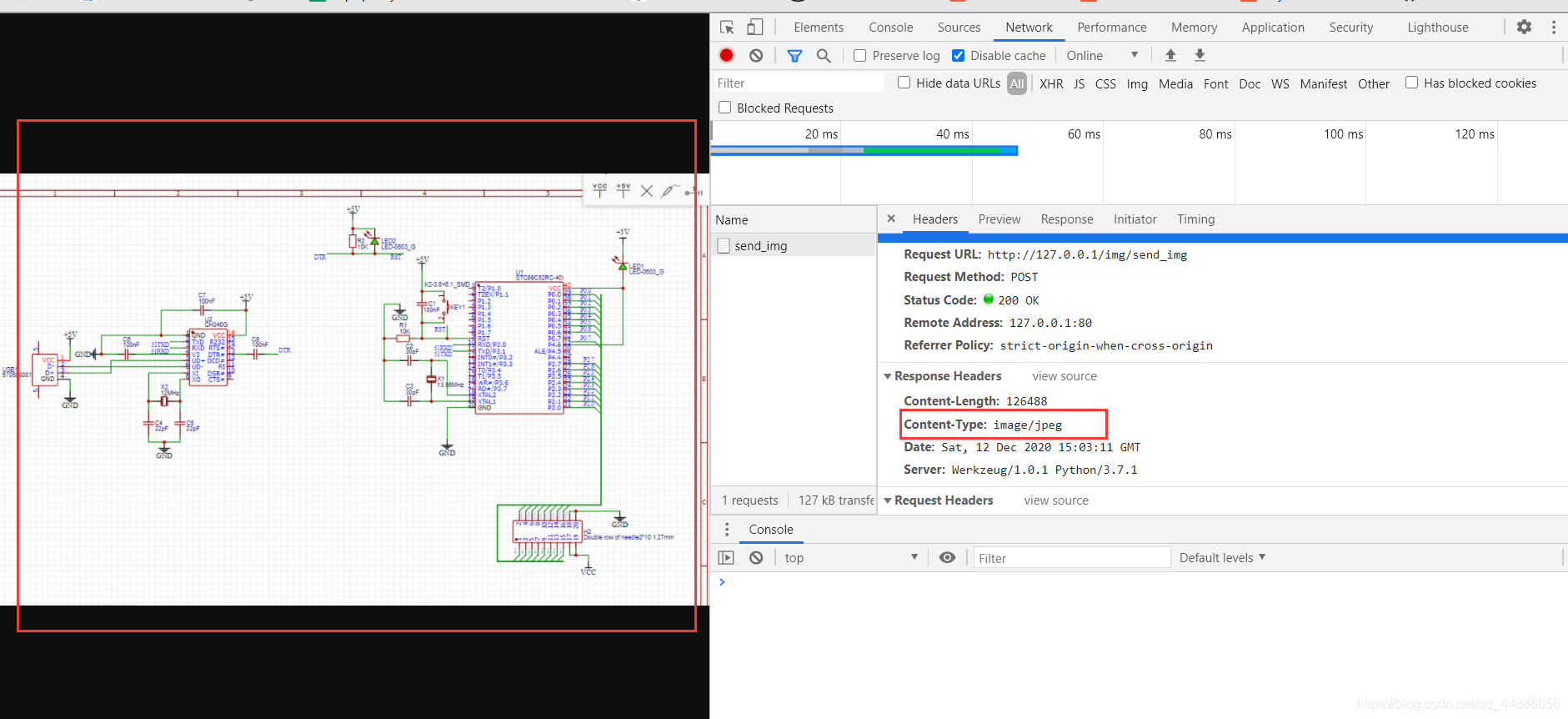
Task: Switch to the Elements panel
Action: (819, 28)
